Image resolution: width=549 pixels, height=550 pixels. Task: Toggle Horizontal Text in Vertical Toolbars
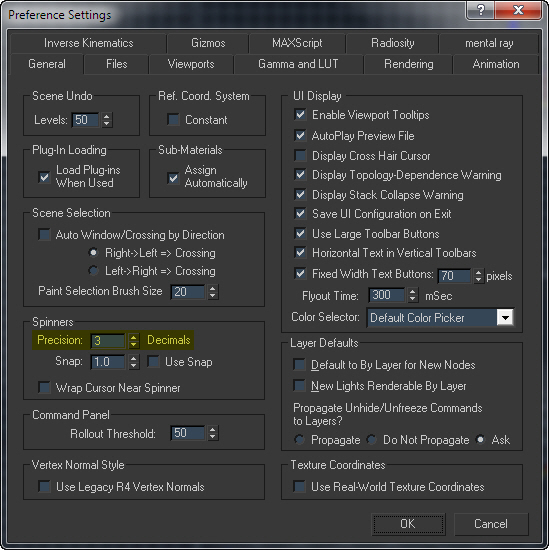300,253
